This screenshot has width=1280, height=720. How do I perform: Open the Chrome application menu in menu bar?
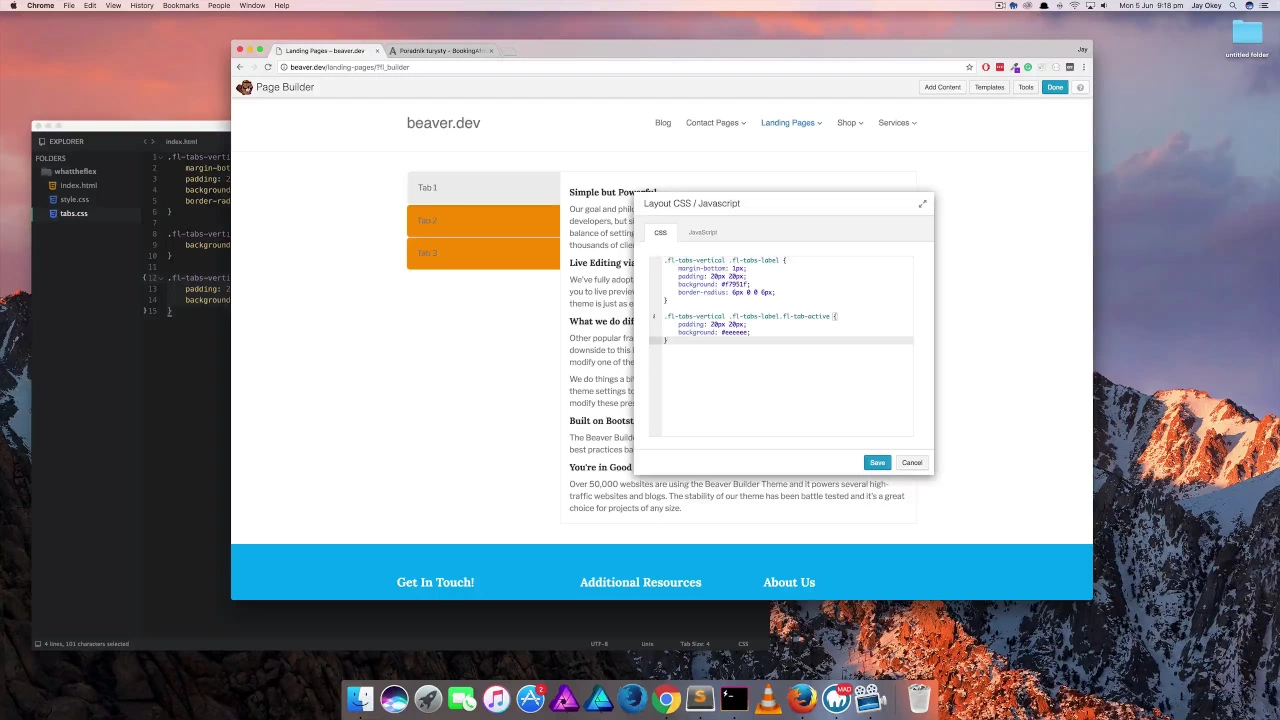click(41, 6)
